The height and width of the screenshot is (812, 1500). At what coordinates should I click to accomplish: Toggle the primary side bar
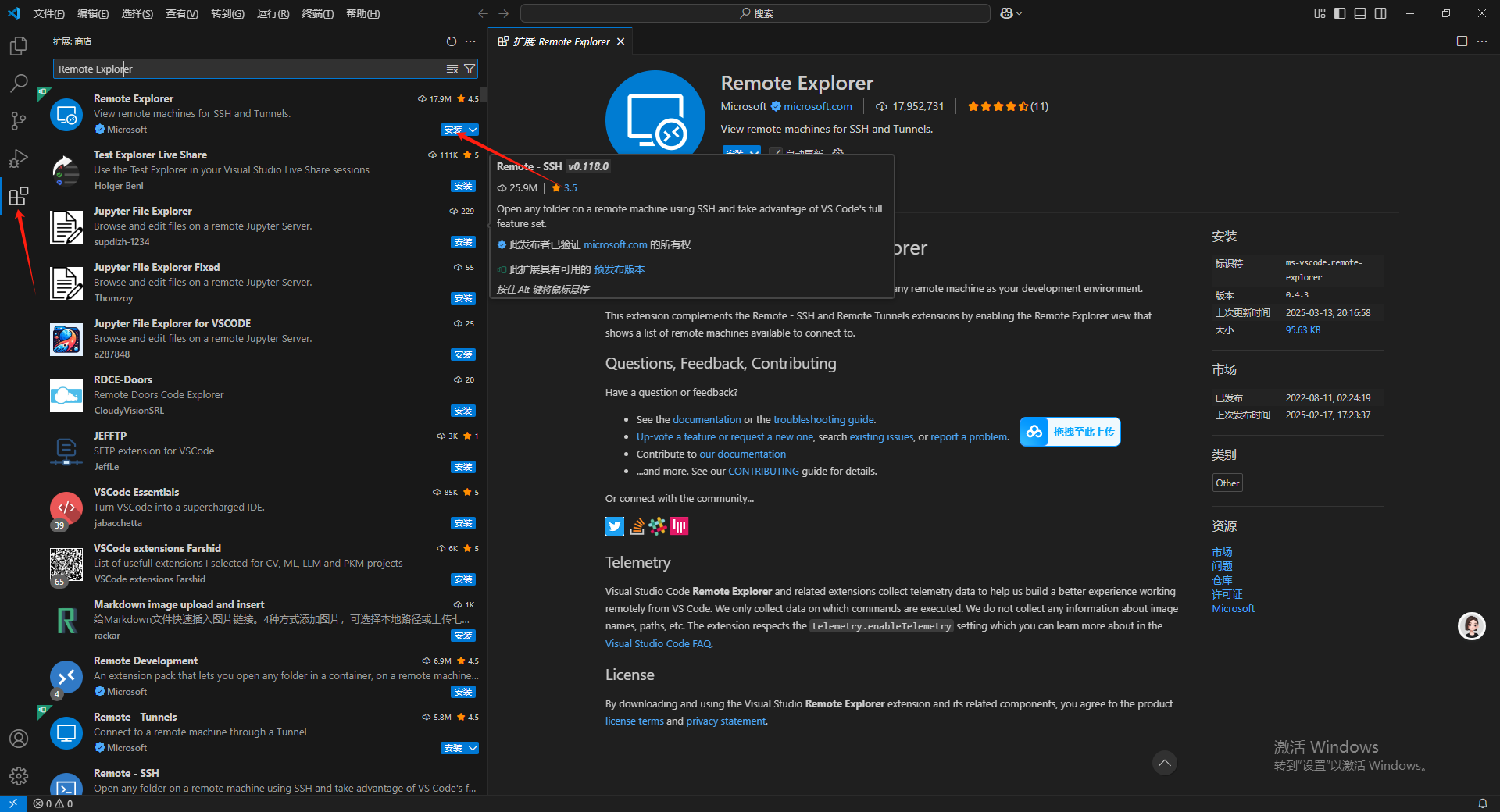click(1340, 13)
